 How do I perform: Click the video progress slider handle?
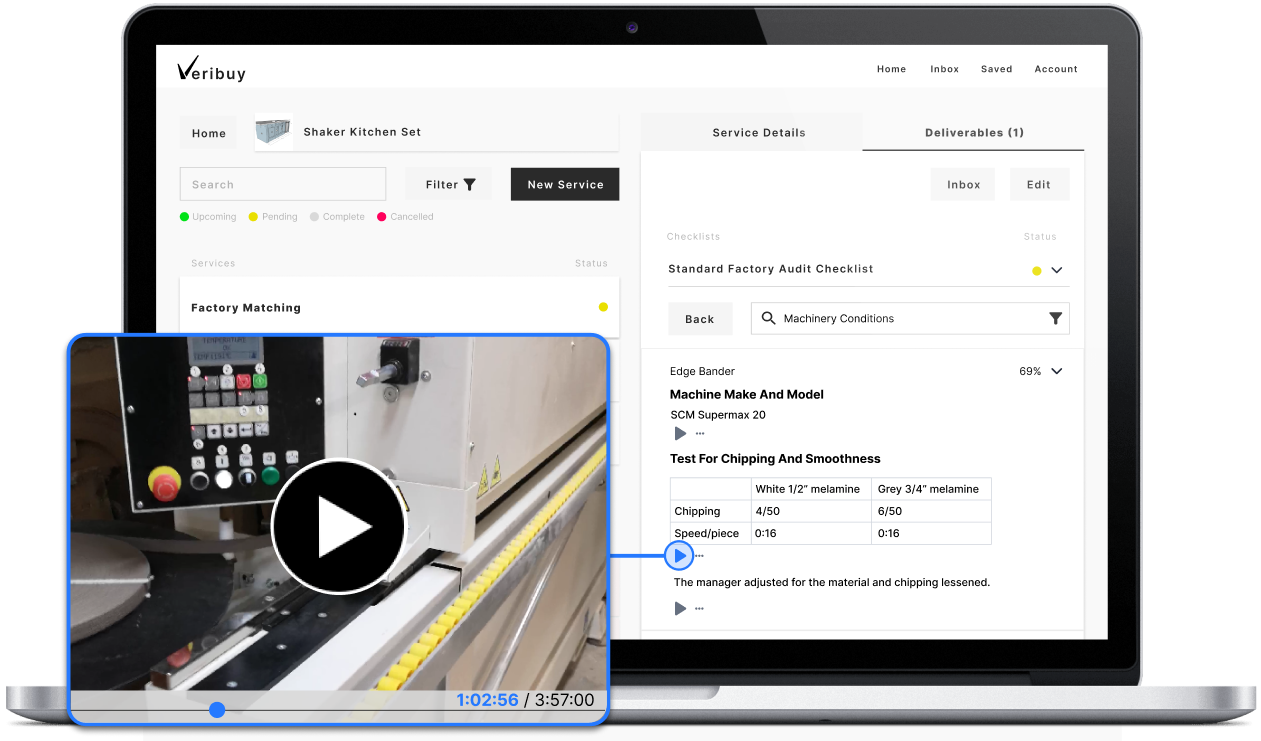pyautogui.click(x=217, y=710)
